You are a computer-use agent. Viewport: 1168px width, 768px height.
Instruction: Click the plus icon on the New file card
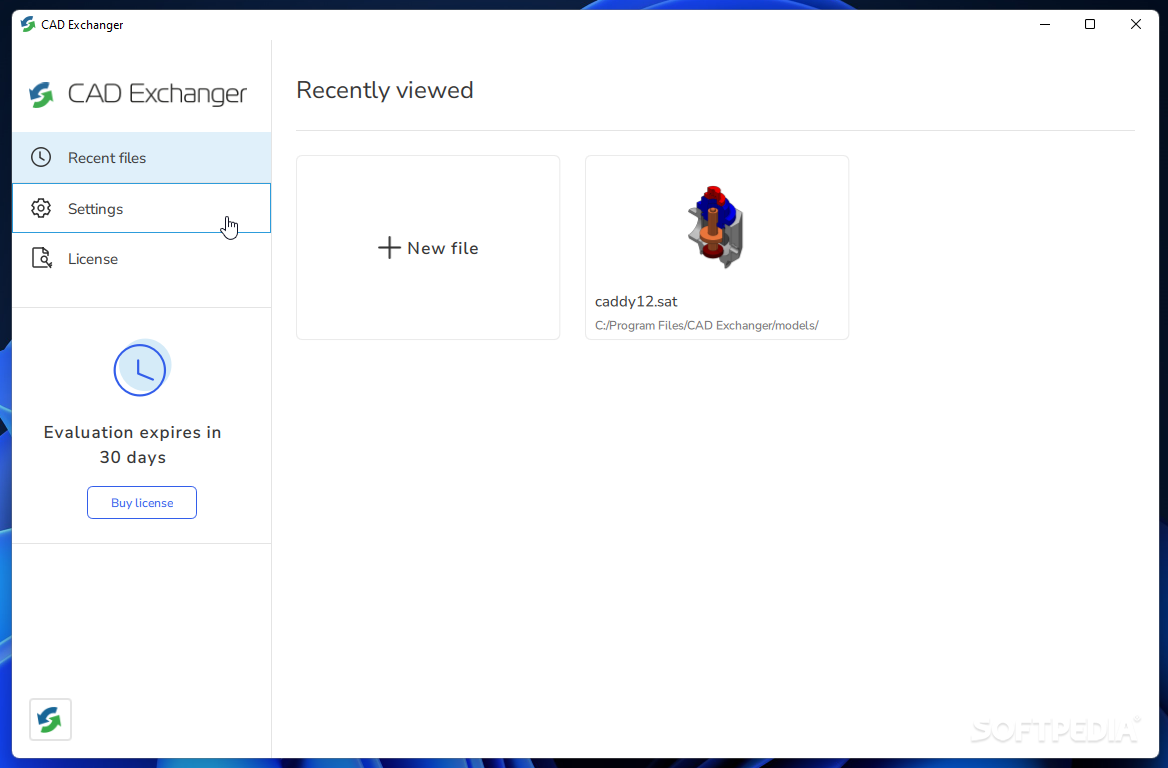point(389,247)
